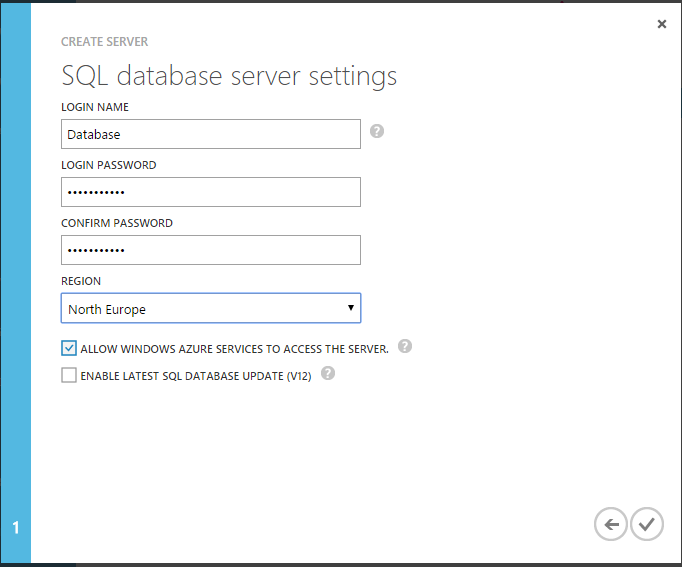Image resolution: width=682 pixels, height=567 pixels.
Task: Go back using the left arrow button
Action: pos(611,524)
